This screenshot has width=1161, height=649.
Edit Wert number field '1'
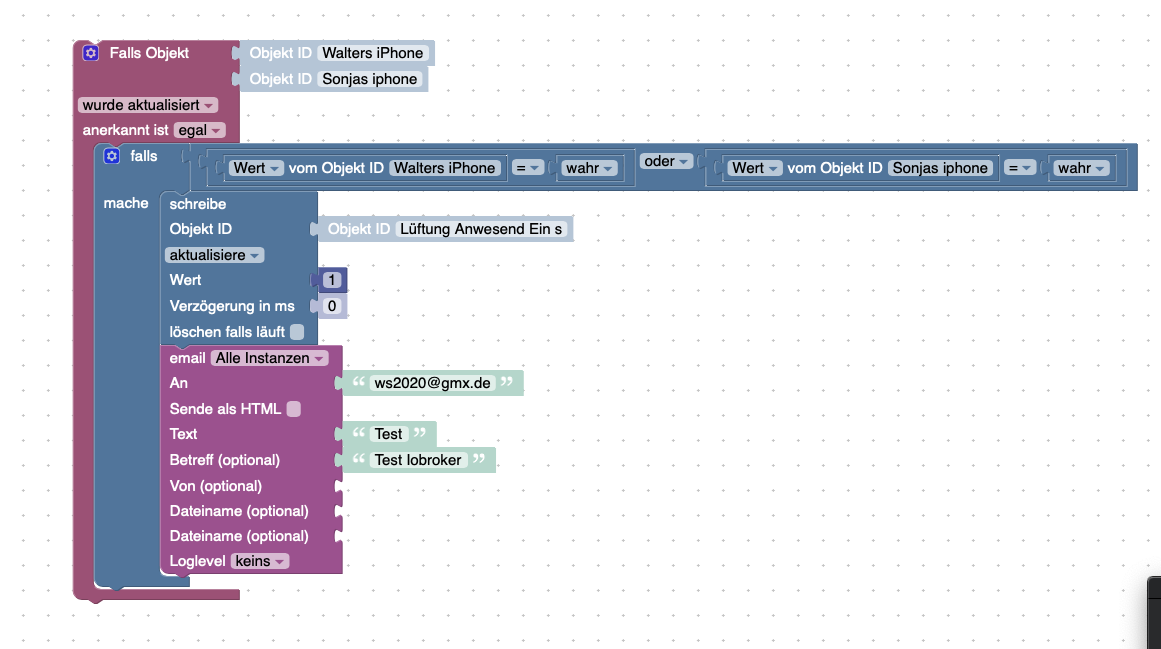[332, 280]
